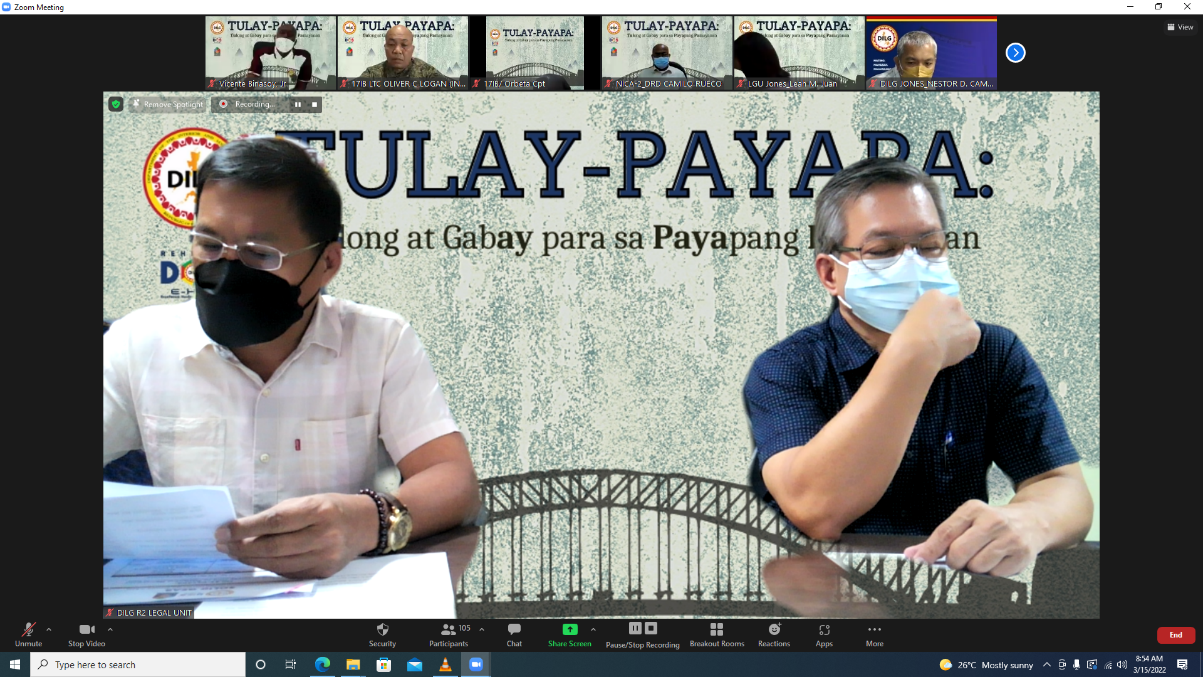Open the Mail app from the taskbar
The image size is (1203, 677).
414,664
